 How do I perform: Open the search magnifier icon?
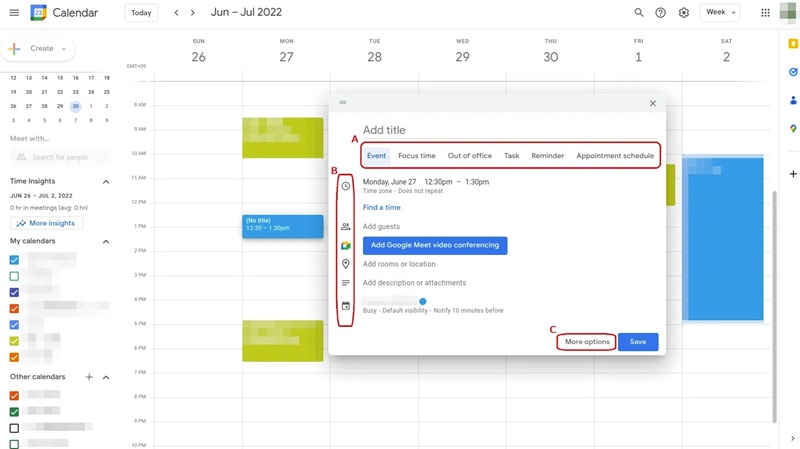(639, 13)
